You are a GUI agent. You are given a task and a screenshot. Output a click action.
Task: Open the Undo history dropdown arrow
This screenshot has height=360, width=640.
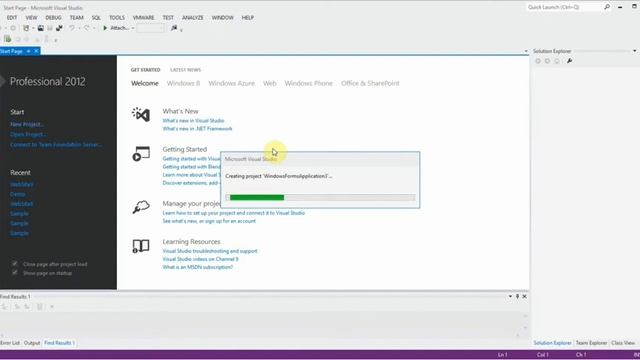click(79, 28)
